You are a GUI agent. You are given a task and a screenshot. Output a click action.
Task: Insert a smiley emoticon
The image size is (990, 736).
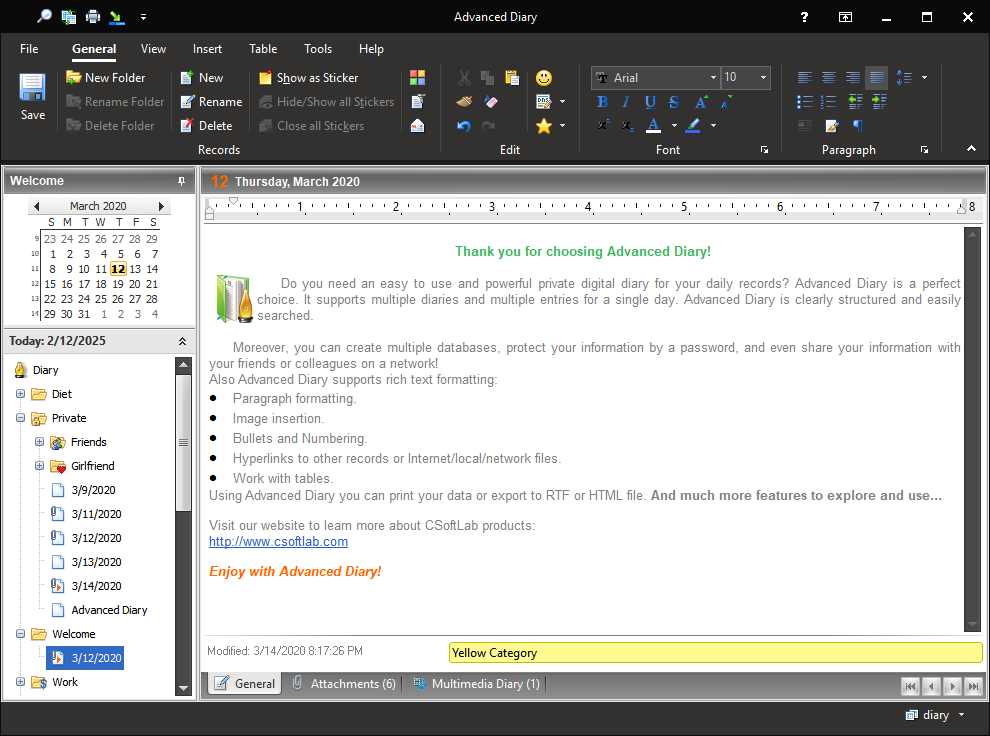(544, 78)
